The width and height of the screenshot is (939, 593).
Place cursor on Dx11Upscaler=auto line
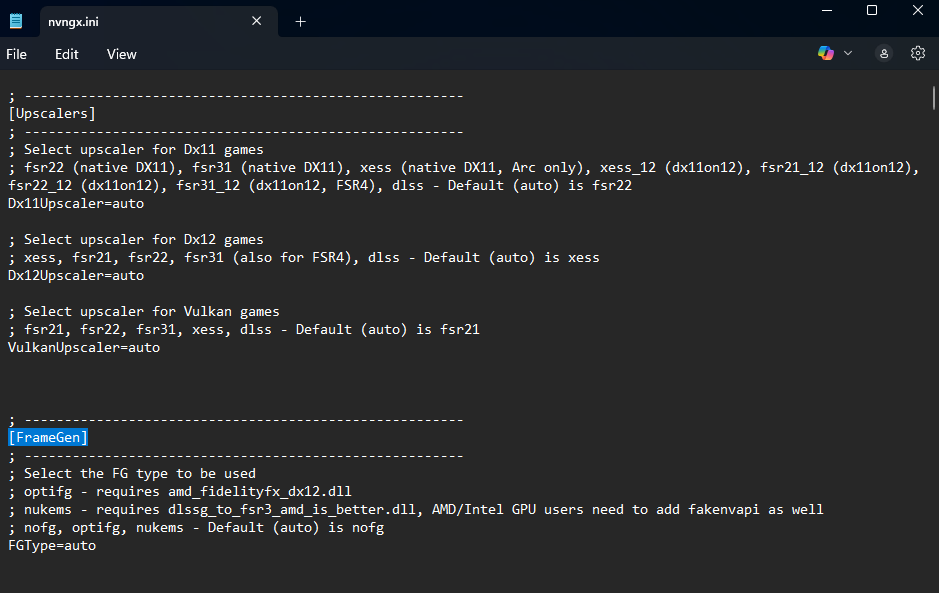click(76, 204)
